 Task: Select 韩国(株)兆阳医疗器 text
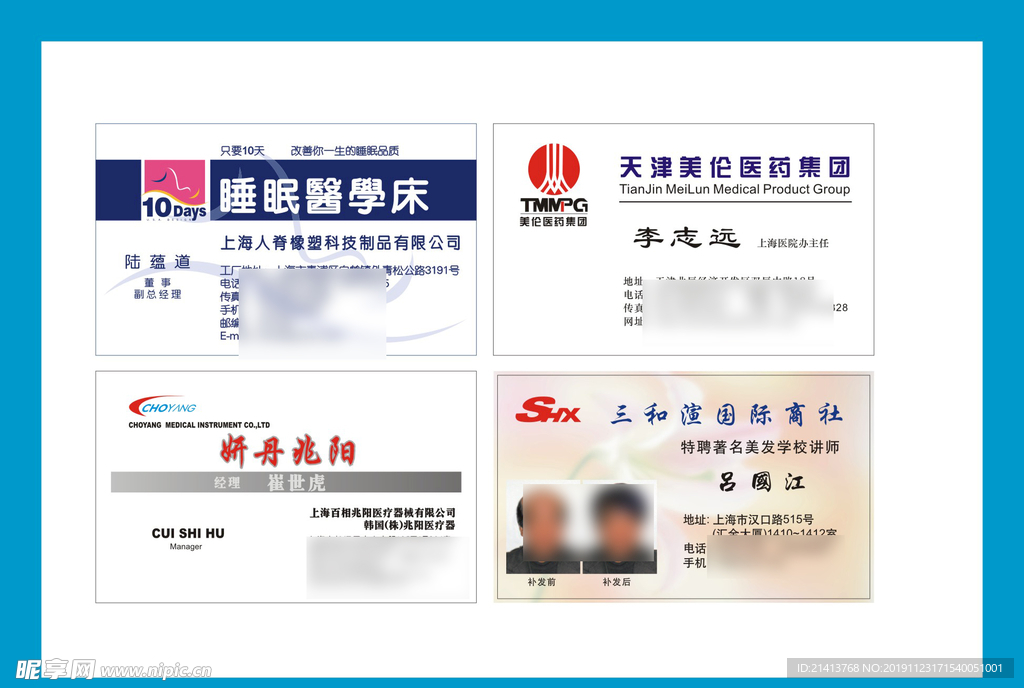pyautogui.click(x=409, y=525)
